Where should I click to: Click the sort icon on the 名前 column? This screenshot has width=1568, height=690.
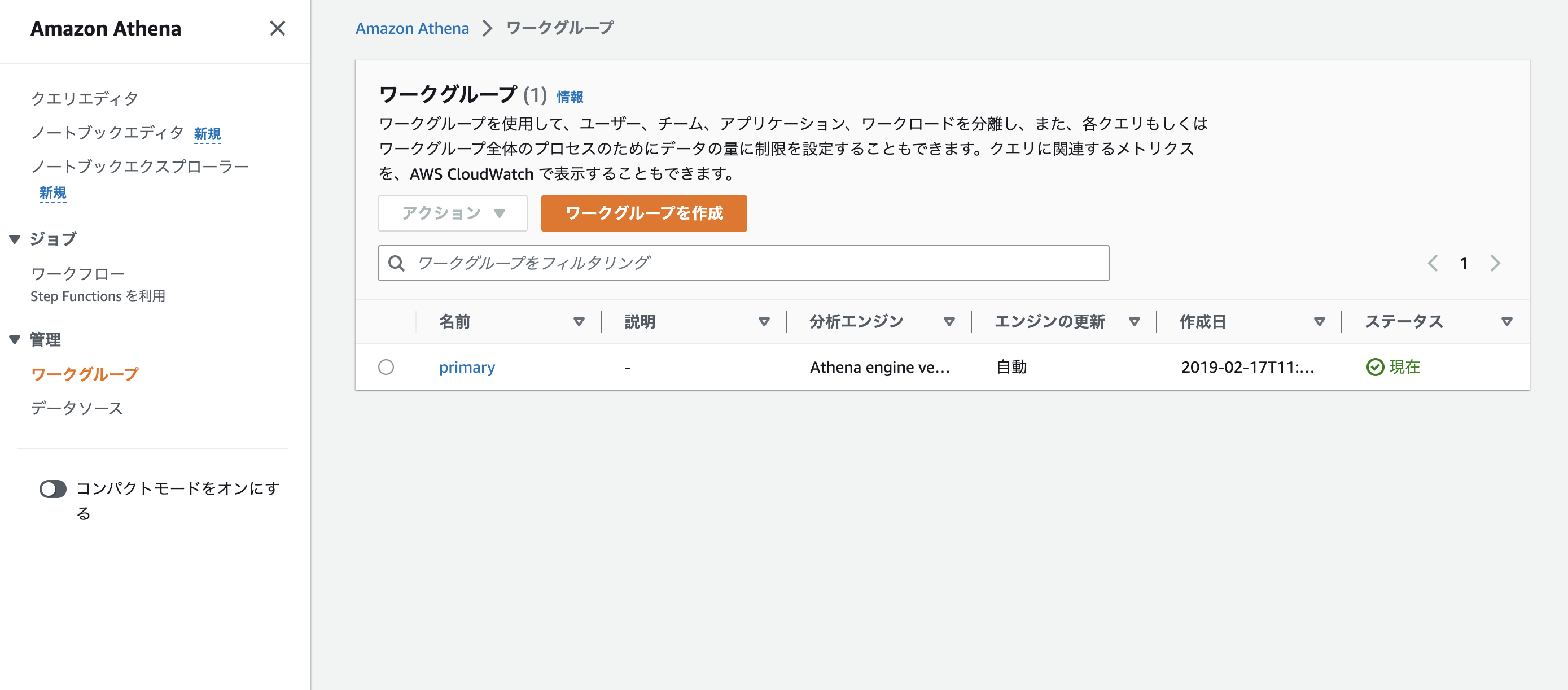(x=578, y=321)
